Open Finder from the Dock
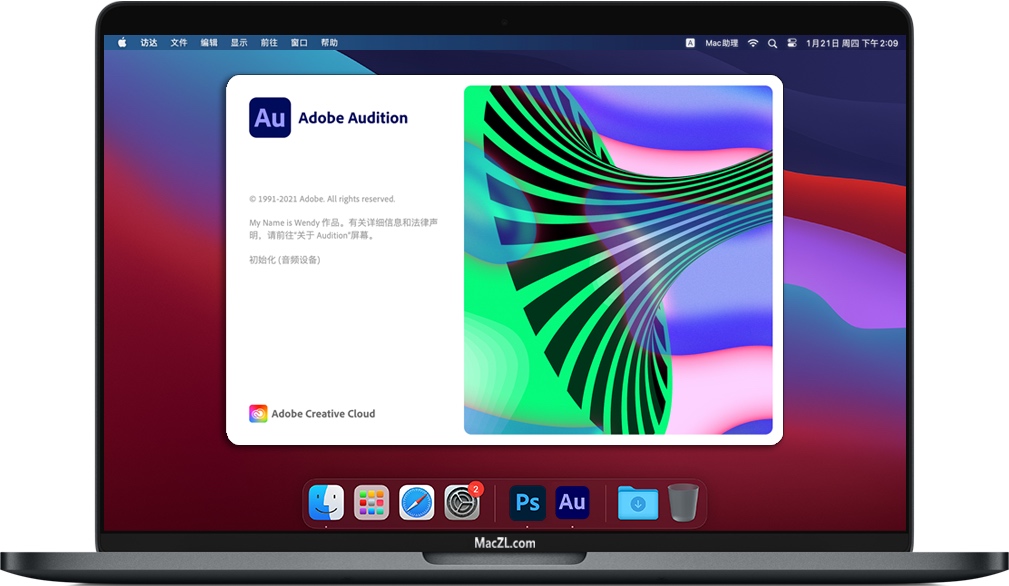The image size is (1009, 586). [325, 503]
